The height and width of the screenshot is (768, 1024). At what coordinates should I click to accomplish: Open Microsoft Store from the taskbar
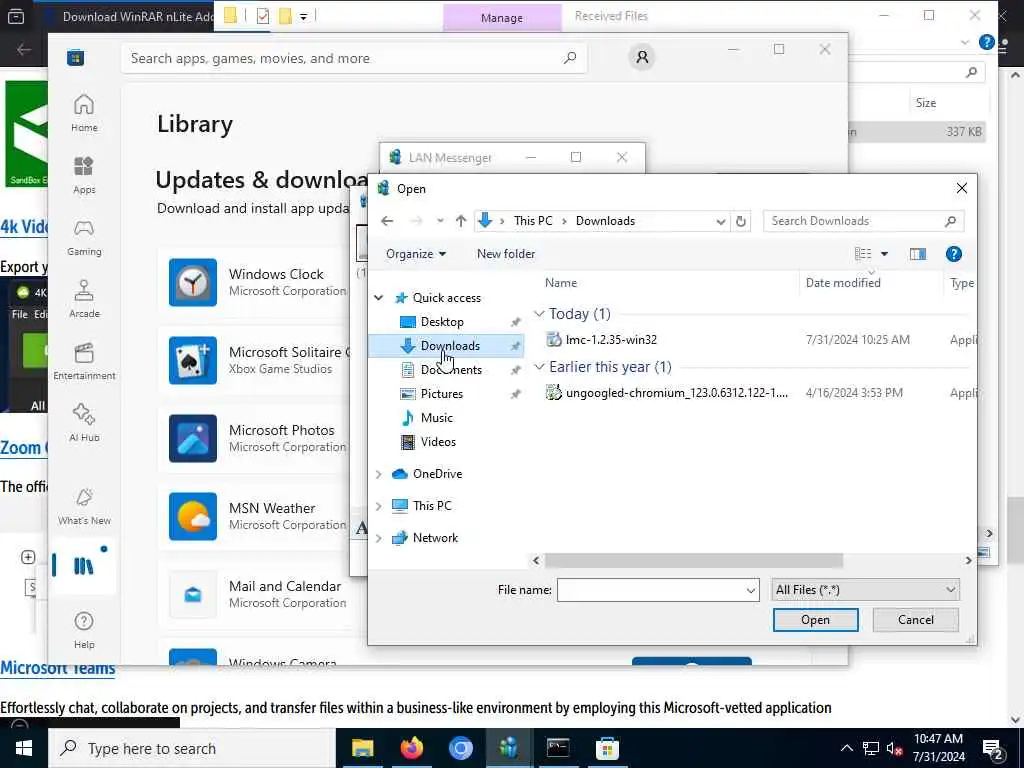point(607,748)
